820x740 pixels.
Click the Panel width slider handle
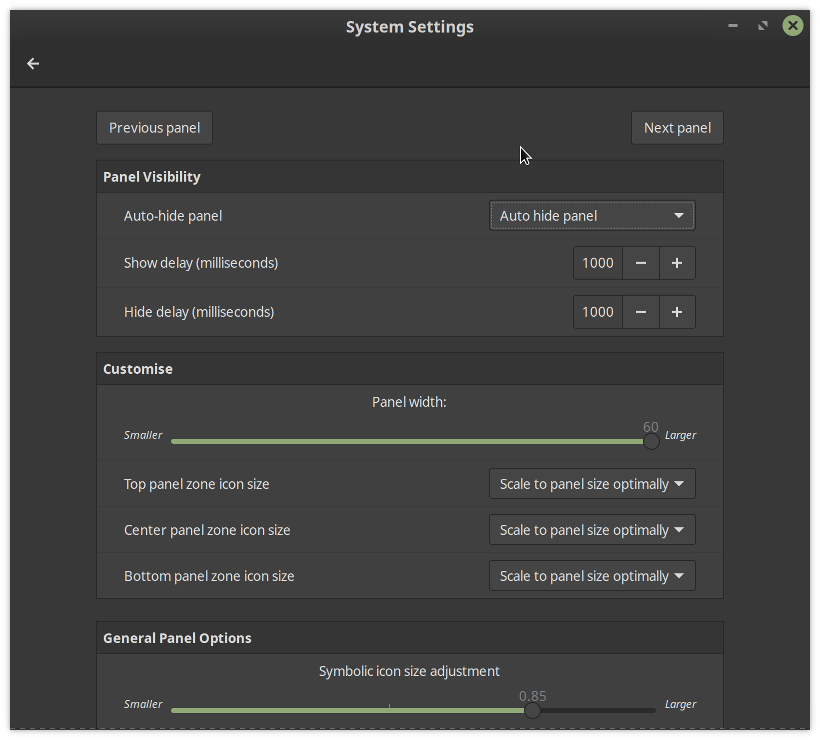pos(651,441)
